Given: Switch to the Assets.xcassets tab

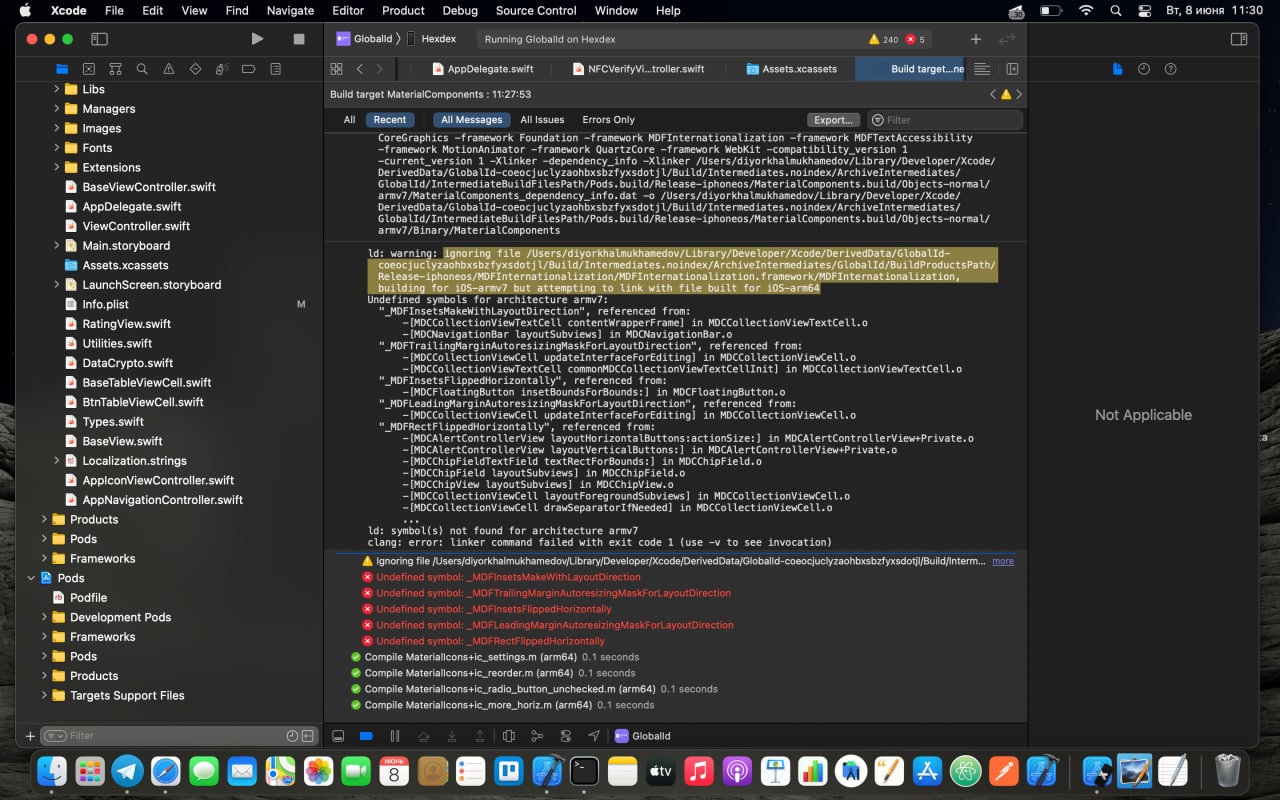Looking at the screenshot, I should pyautogui.click(x=791, y=69).
